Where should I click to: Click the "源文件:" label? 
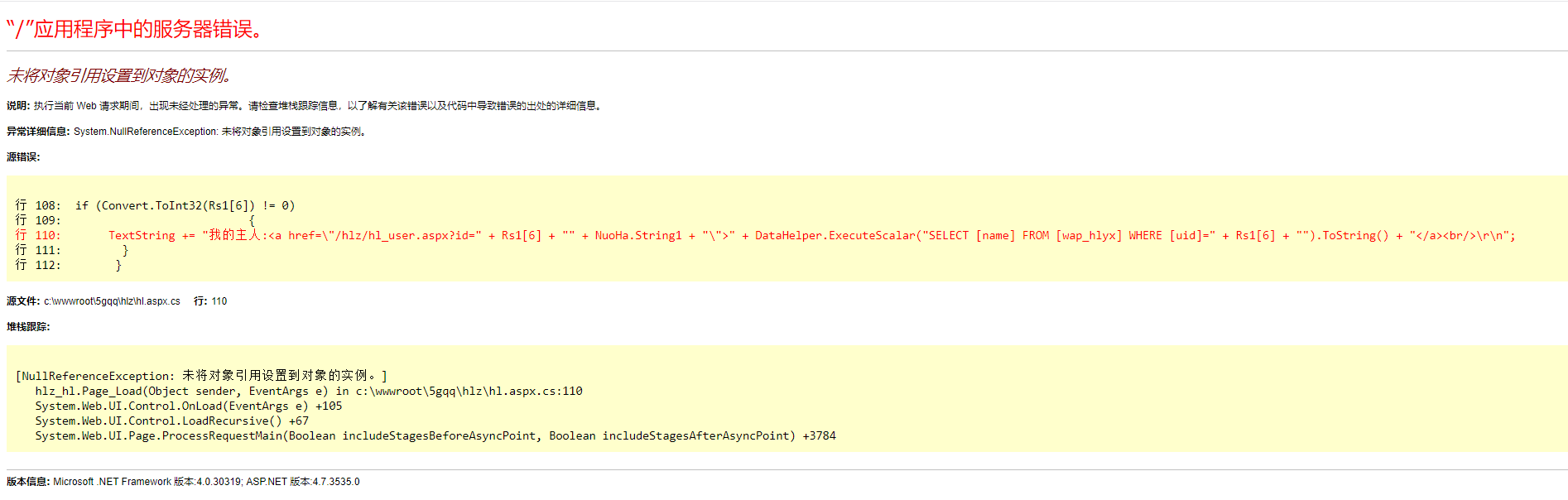tap(23, 301)
